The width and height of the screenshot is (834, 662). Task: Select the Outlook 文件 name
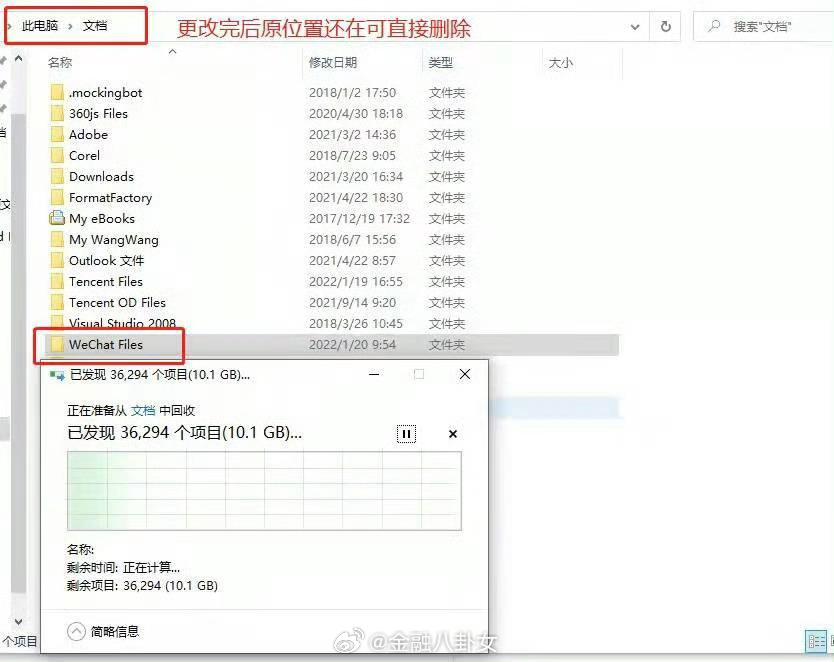(106, 261)
